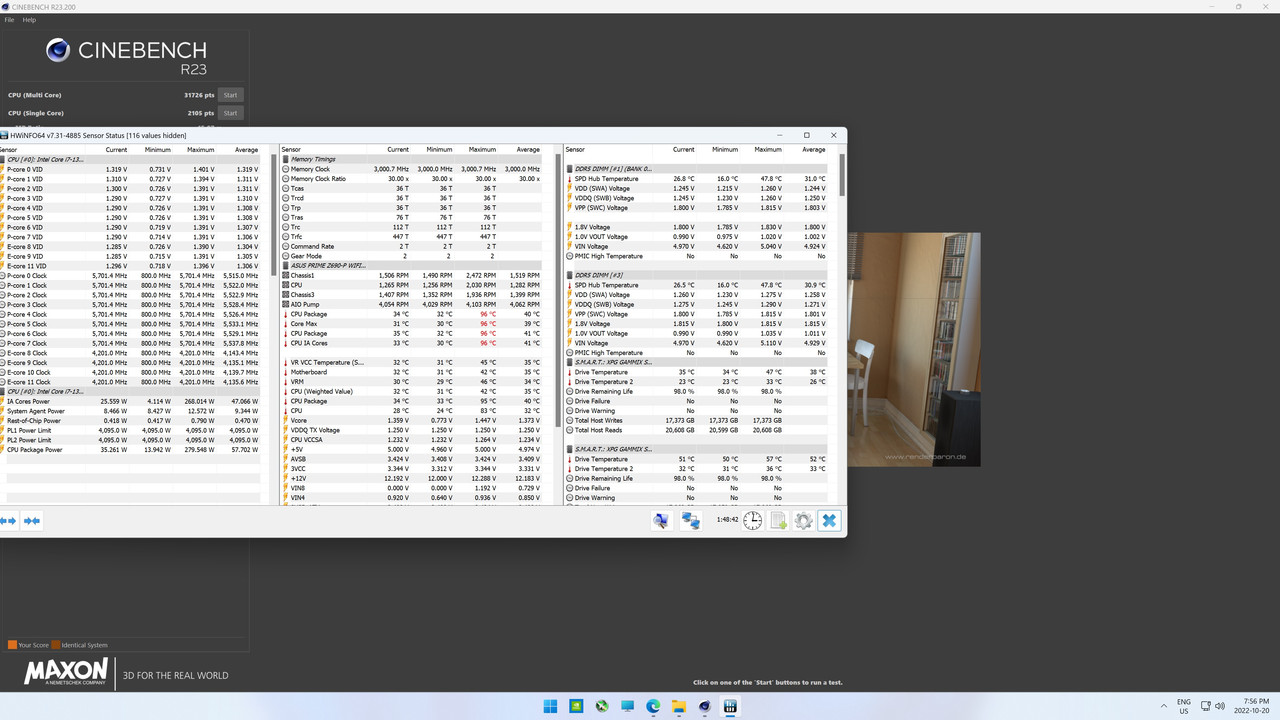
Task: Select the Chassis3 fan row
Action: (411, 295)
